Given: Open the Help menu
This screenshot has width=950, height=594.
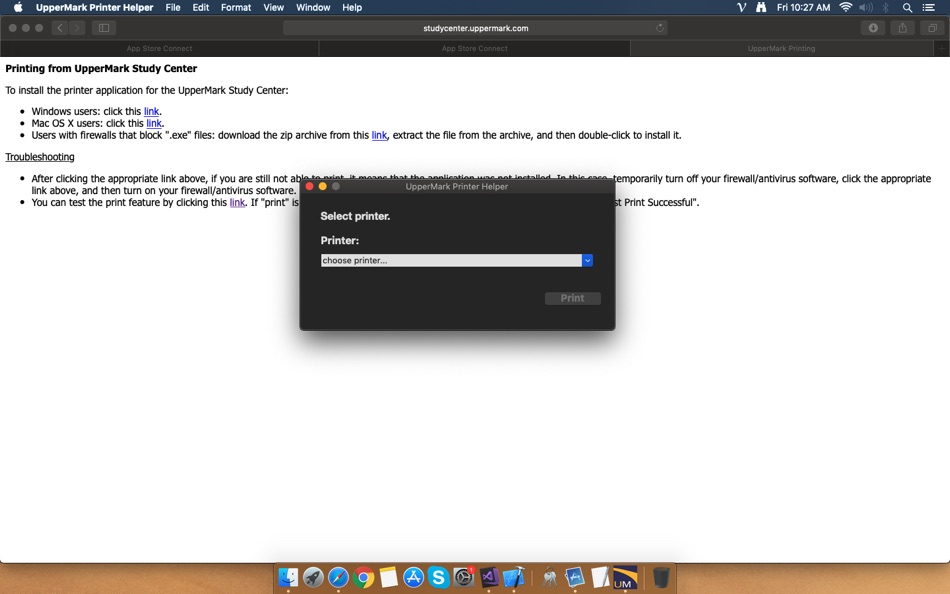Looking at the screenshot, I should (352, 7).
